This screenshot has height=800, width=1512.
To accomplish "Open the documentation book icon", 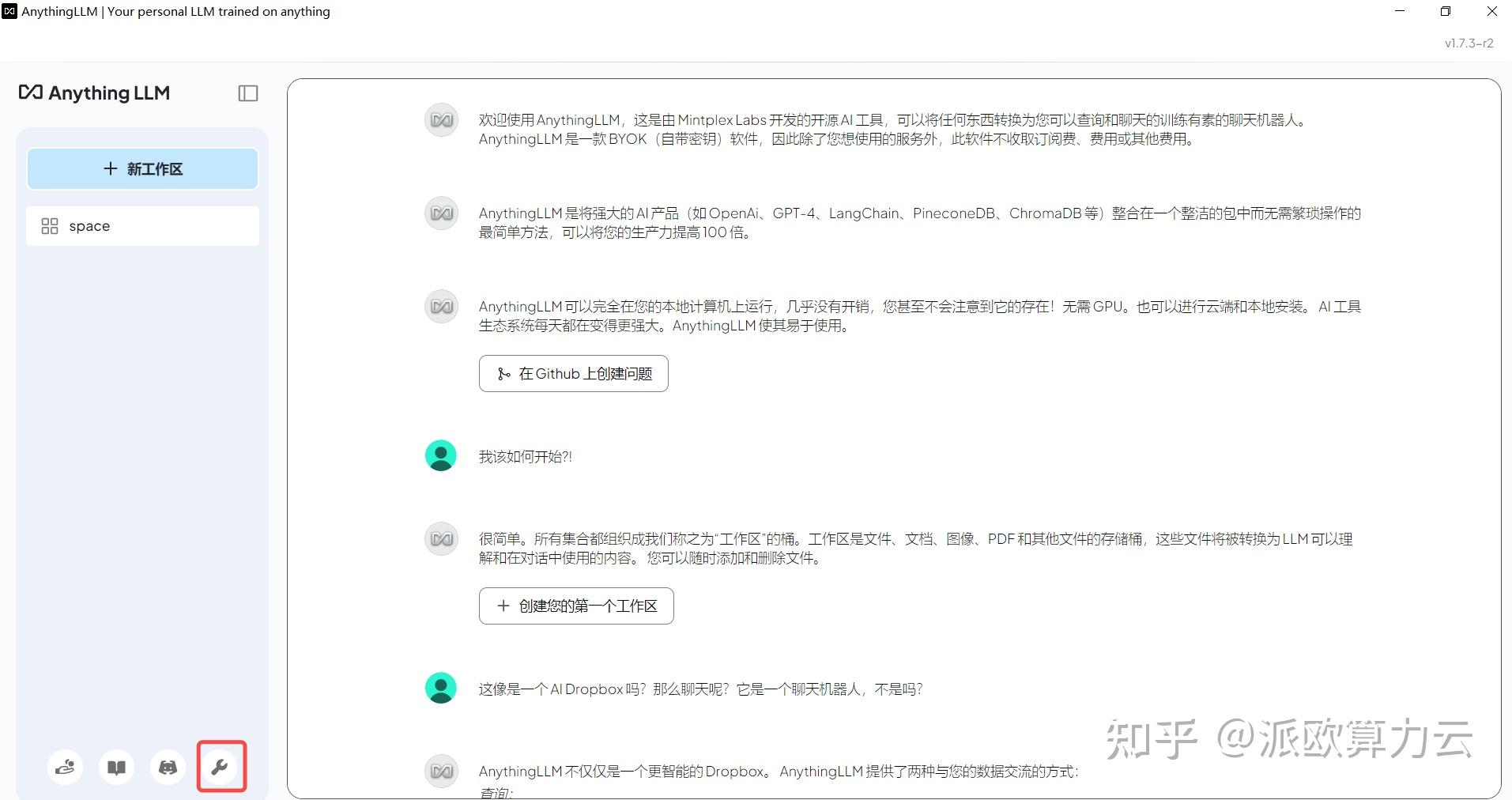I will tap(116, 766).
